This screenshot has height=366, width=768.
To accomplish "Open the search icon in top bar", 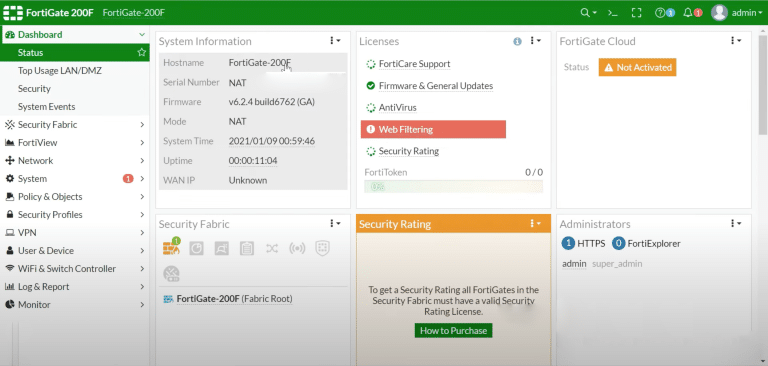I will pos(588,13).
